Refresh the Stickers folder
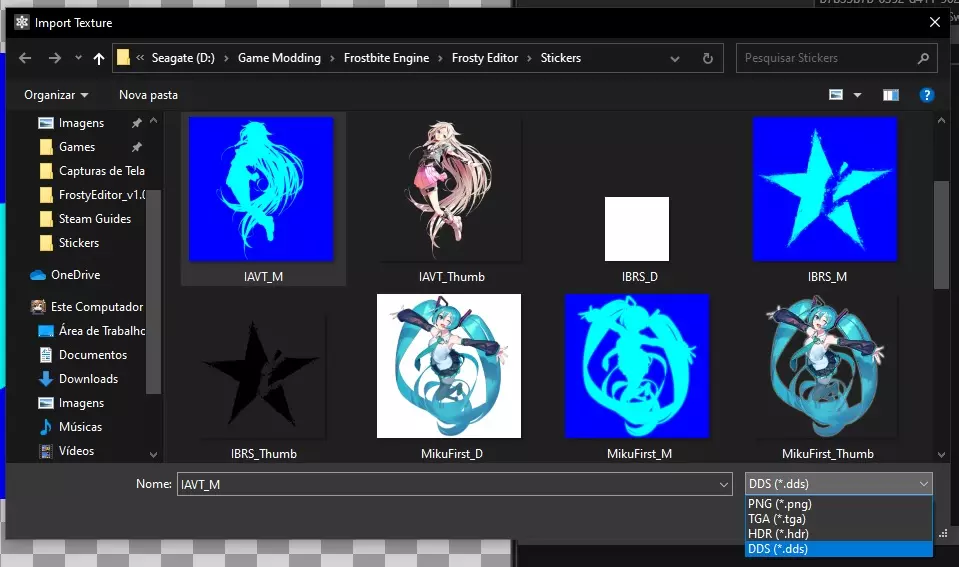 pyautogui.click(x=708, y=58)
